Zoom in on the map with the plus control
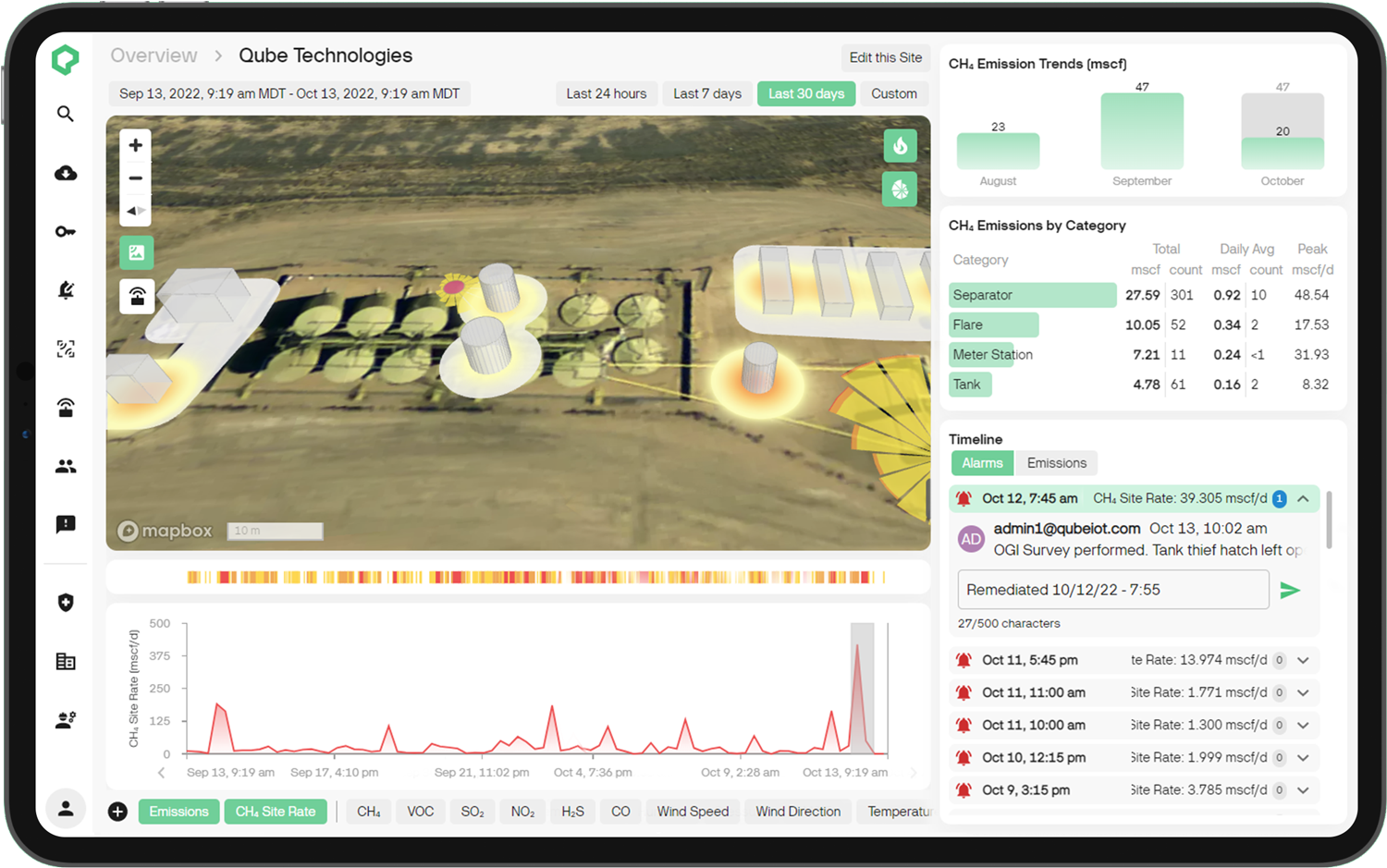This screenshot has width=1387, height=868. tap(135, 145)
